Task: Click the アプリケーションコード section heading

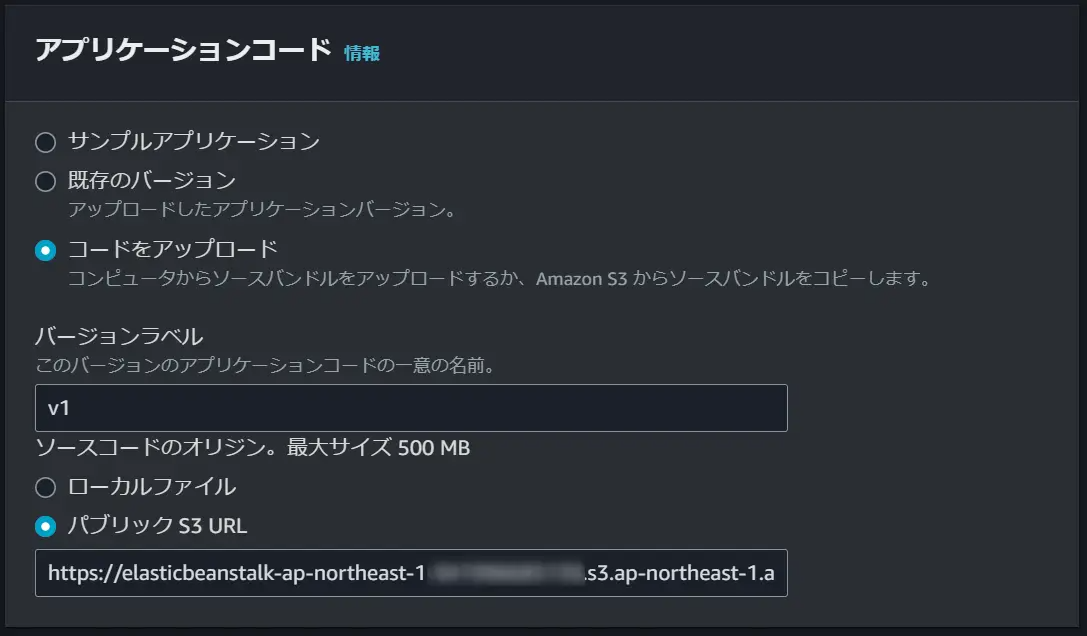Action: (x=184, y=50)
